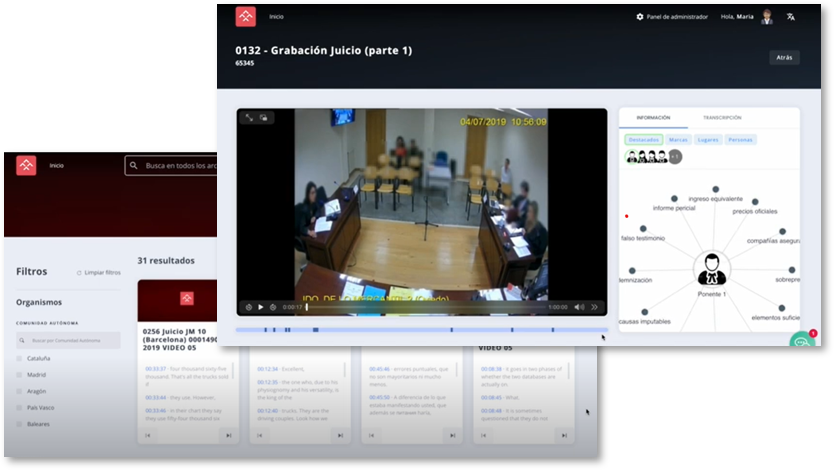This screenshot has width=834, height=470.
Task: Click the wide block marker on the lower timeline
Action: (x=315, y=330)
